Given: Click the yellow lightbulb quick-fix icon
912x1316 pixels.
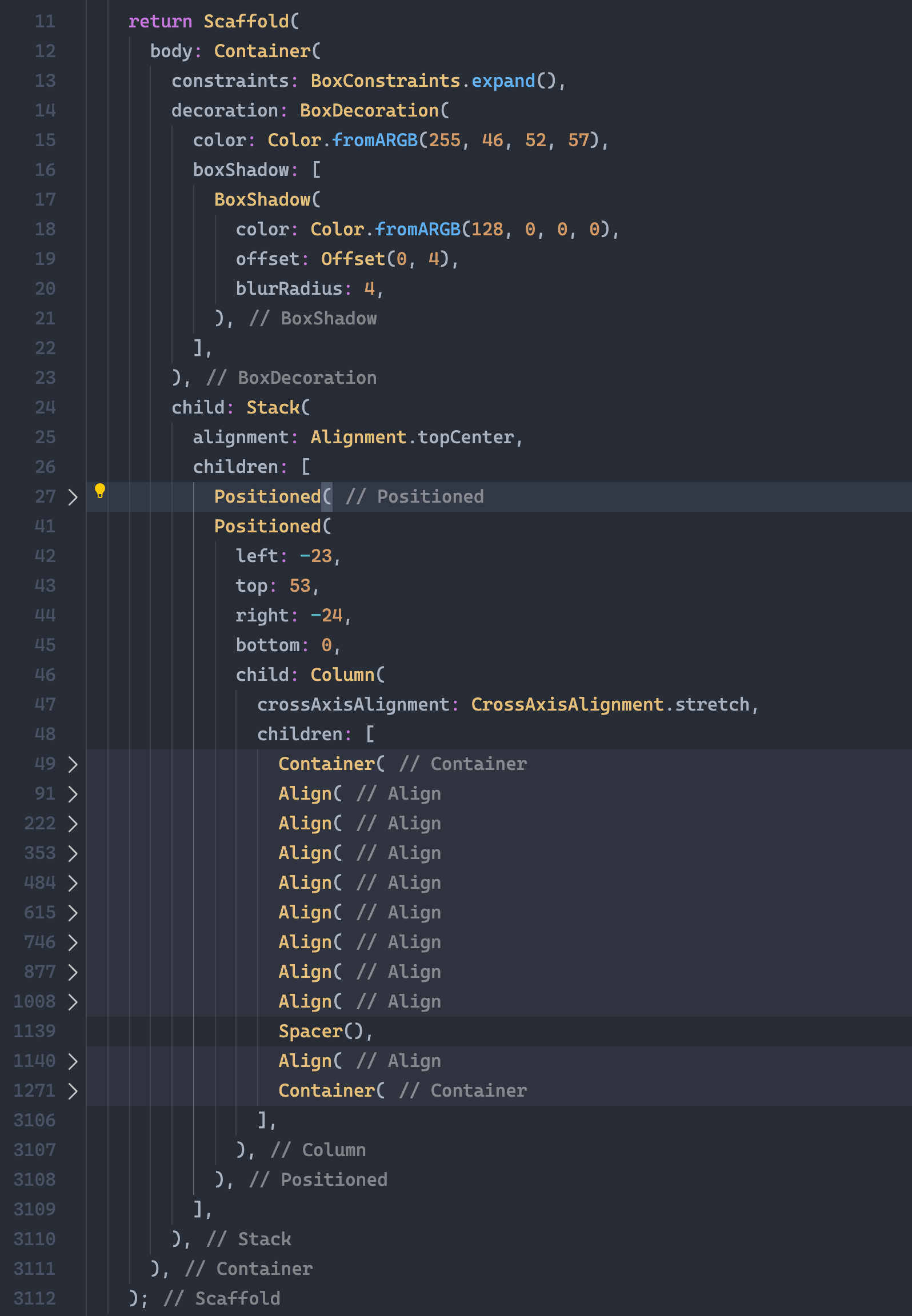Looking at the screenshot, I should (100, 491).
